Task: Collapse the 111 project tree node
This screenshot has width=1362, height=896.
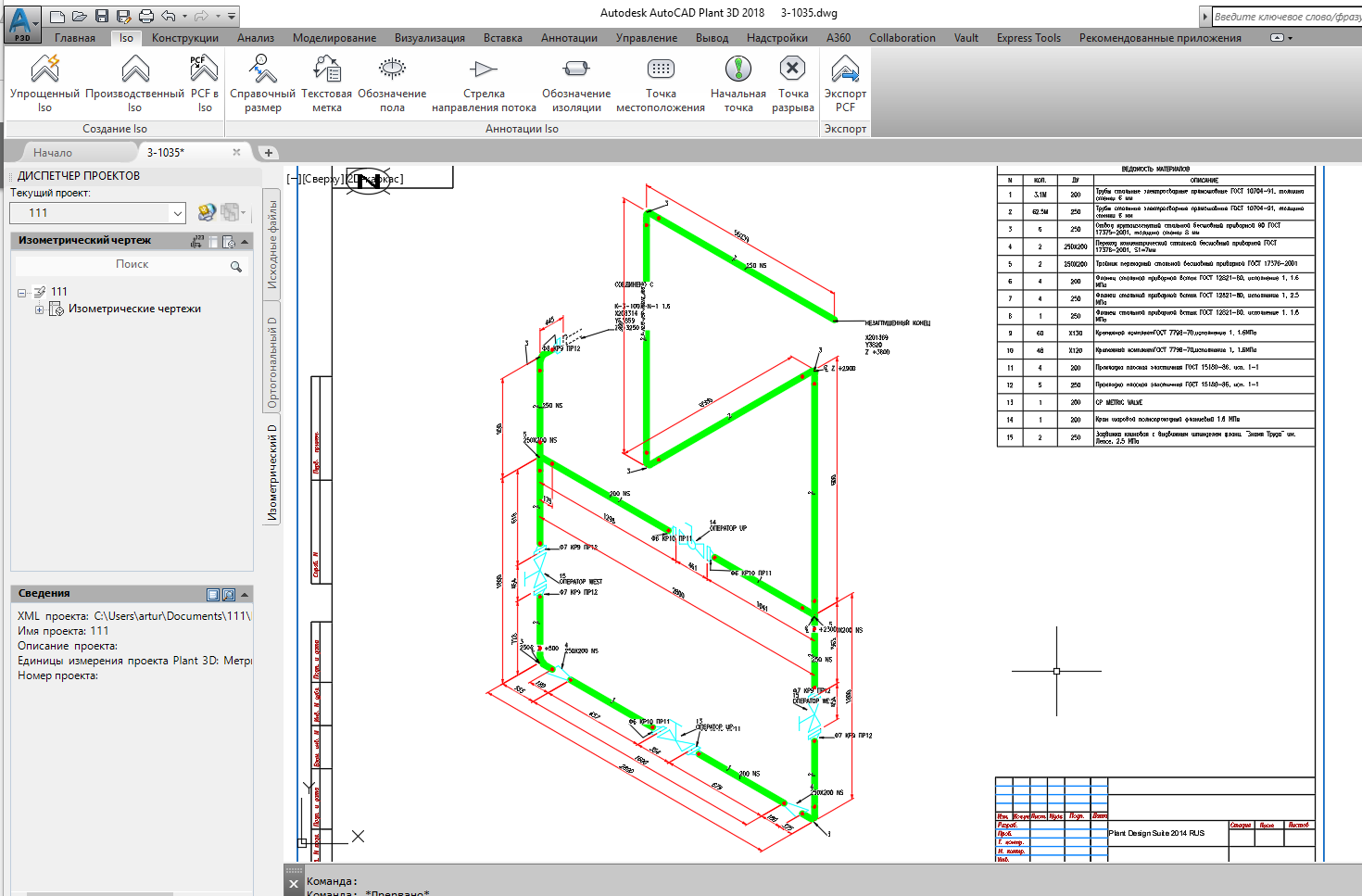Action: pos(21,293)
